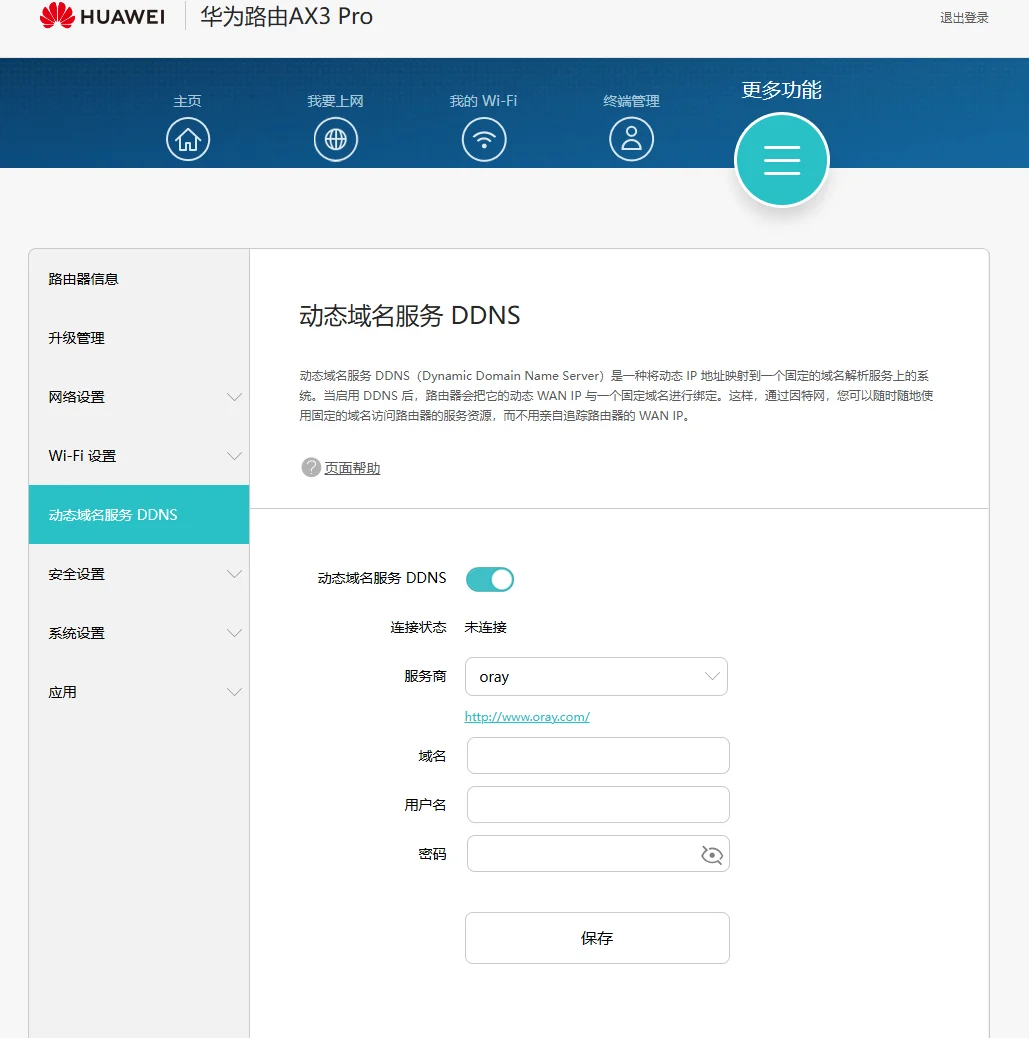This screenshot has height=1038, width=1029.
Task: Click the question mark help icon
Action: tap(311, 467)
